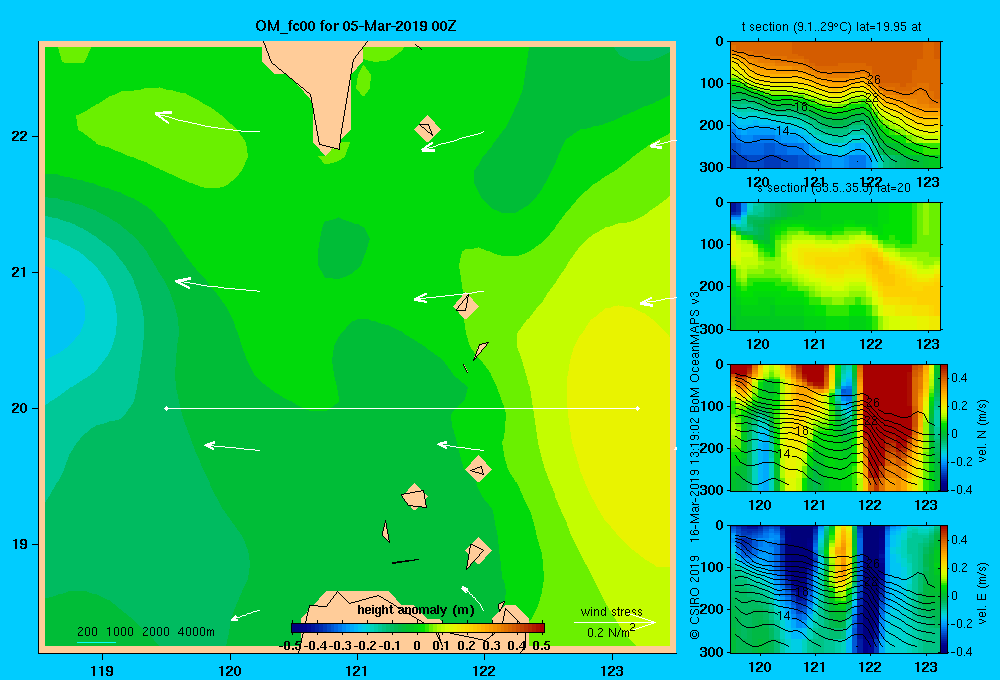Screen dimensions: 1000x680
Task: Open the temperature section plot thumbnail
Action: point(835,105)
